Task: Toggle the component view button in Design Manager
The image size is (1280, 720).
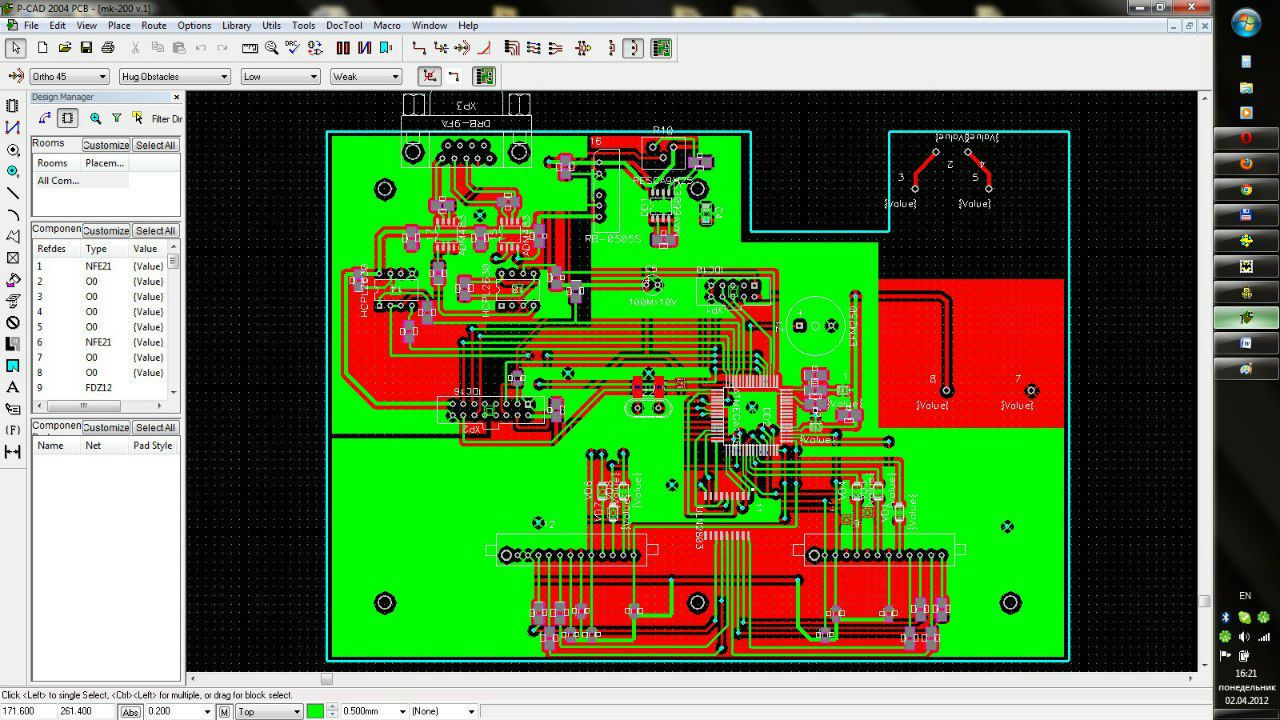Action: coord(67,118)
